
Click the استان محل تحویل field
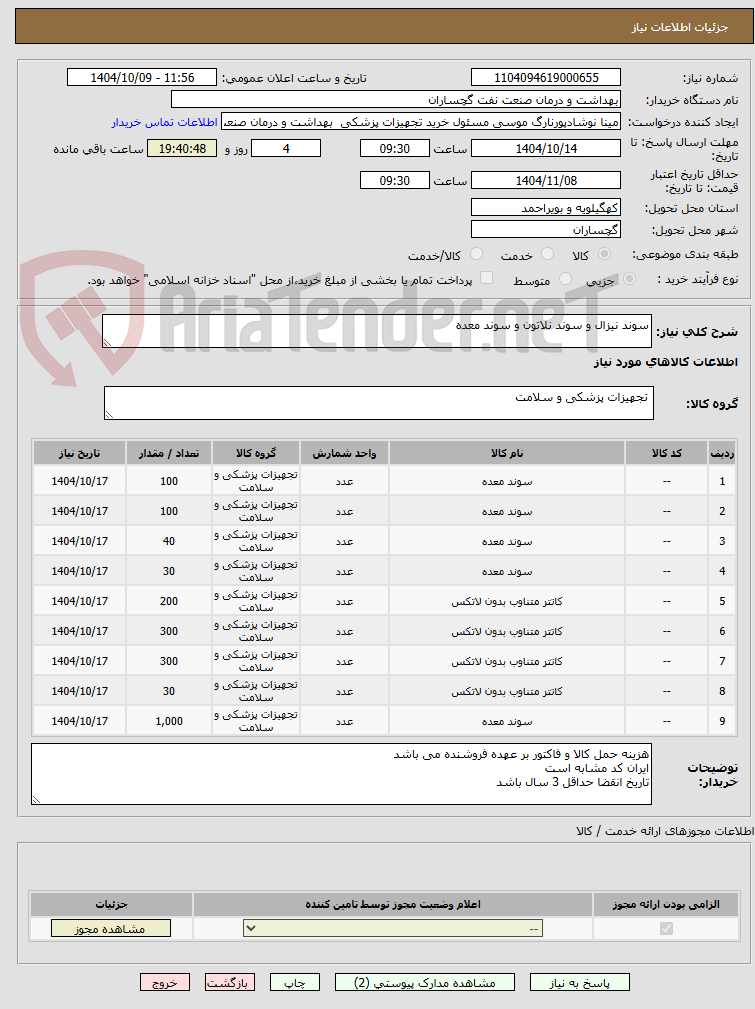546,208
